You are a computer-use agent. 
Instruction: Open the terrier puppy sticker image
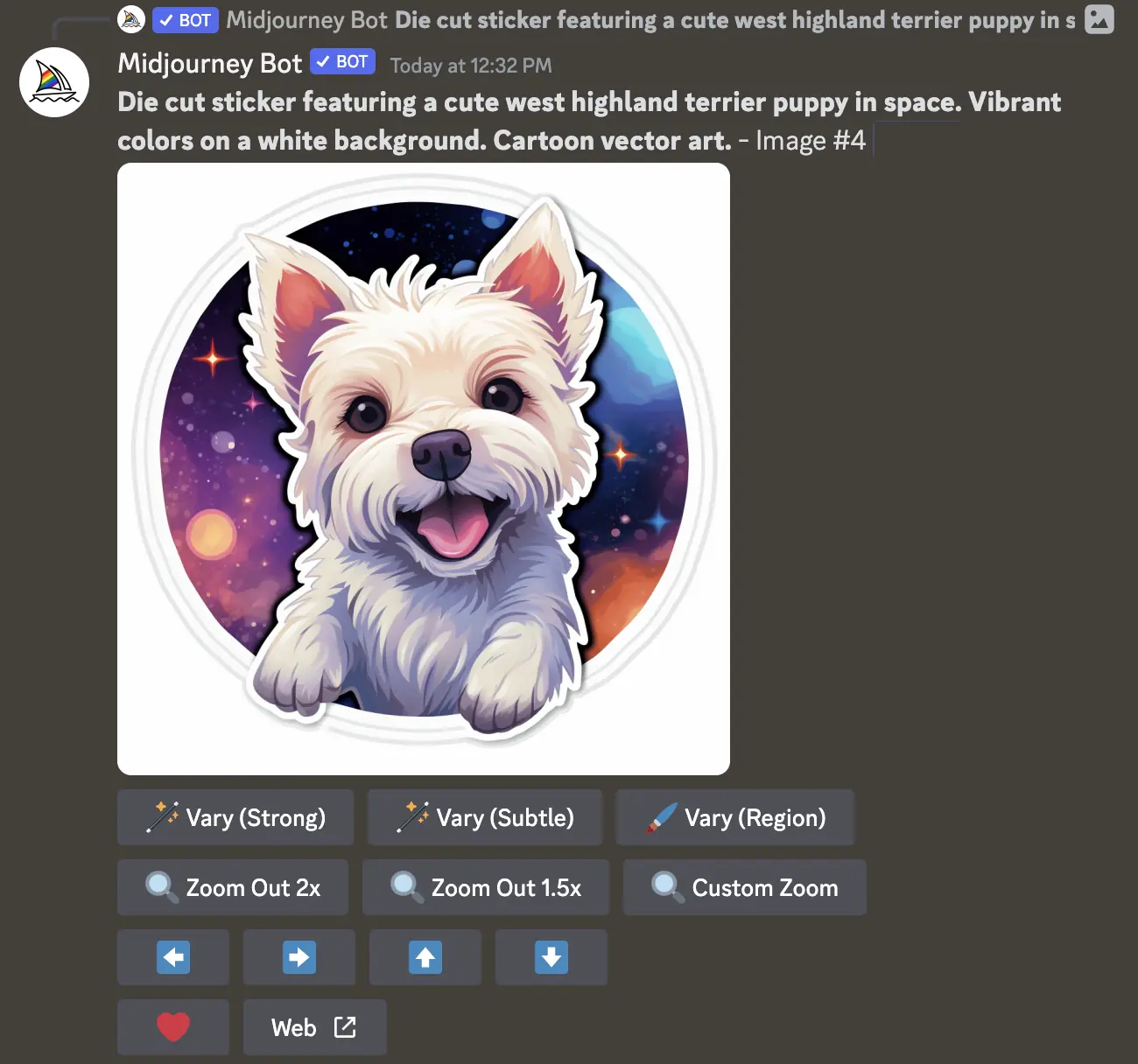424,469
